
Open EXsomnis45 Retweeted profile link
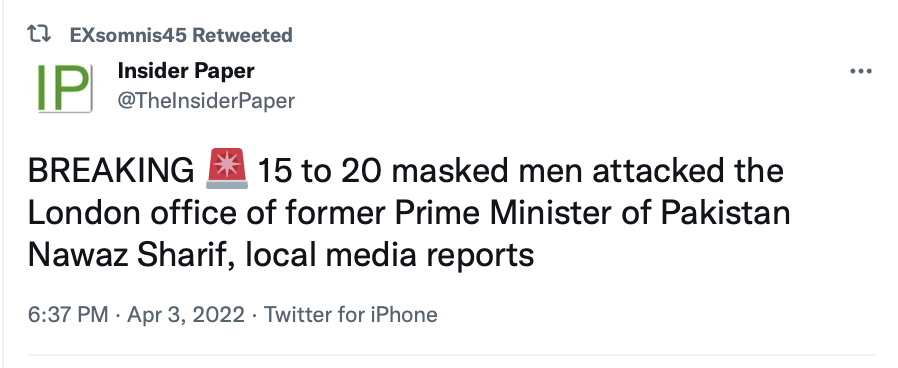pos(181,35)
